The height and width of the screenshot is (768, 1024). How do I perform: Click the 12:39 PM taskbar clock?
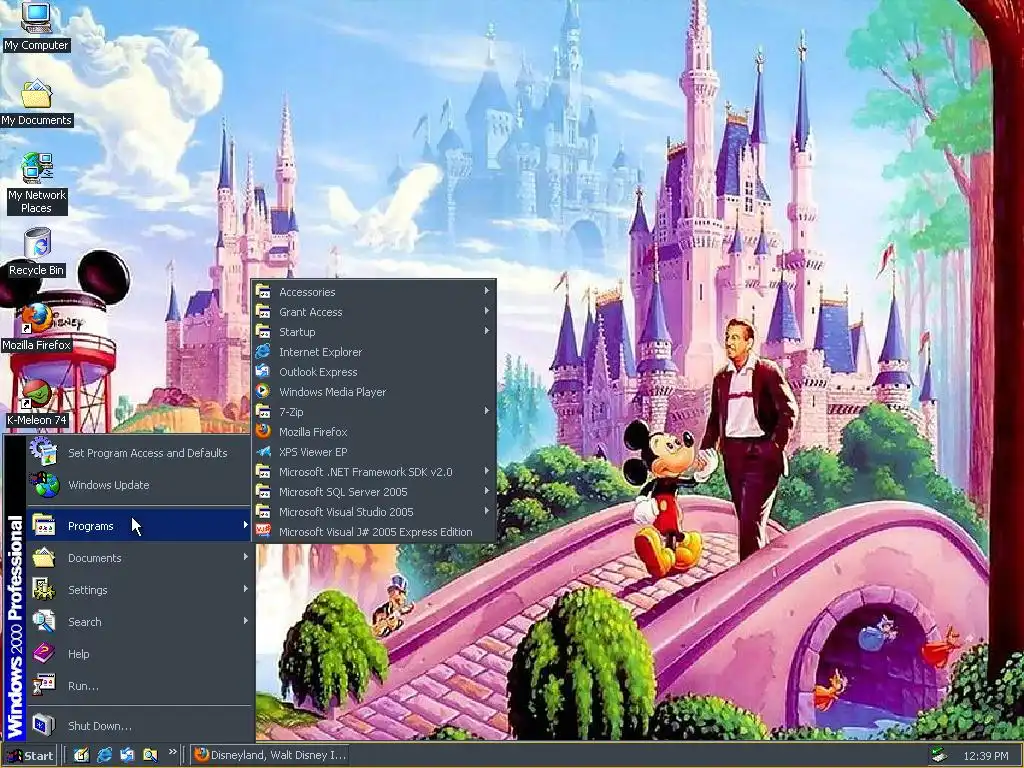[986, 756]
